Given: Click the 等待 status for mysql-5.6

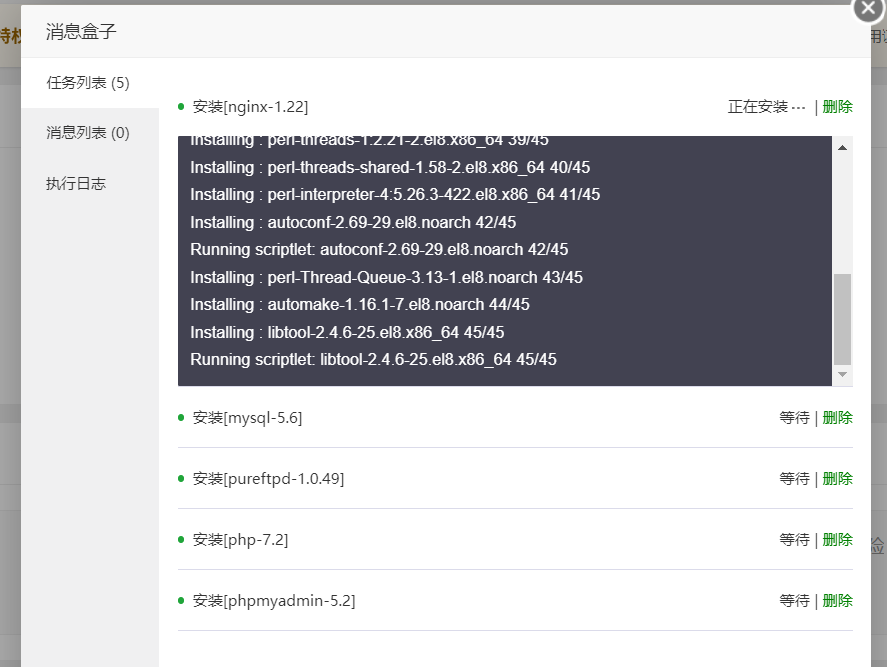Looking at the screenshot, I should 794,418.
